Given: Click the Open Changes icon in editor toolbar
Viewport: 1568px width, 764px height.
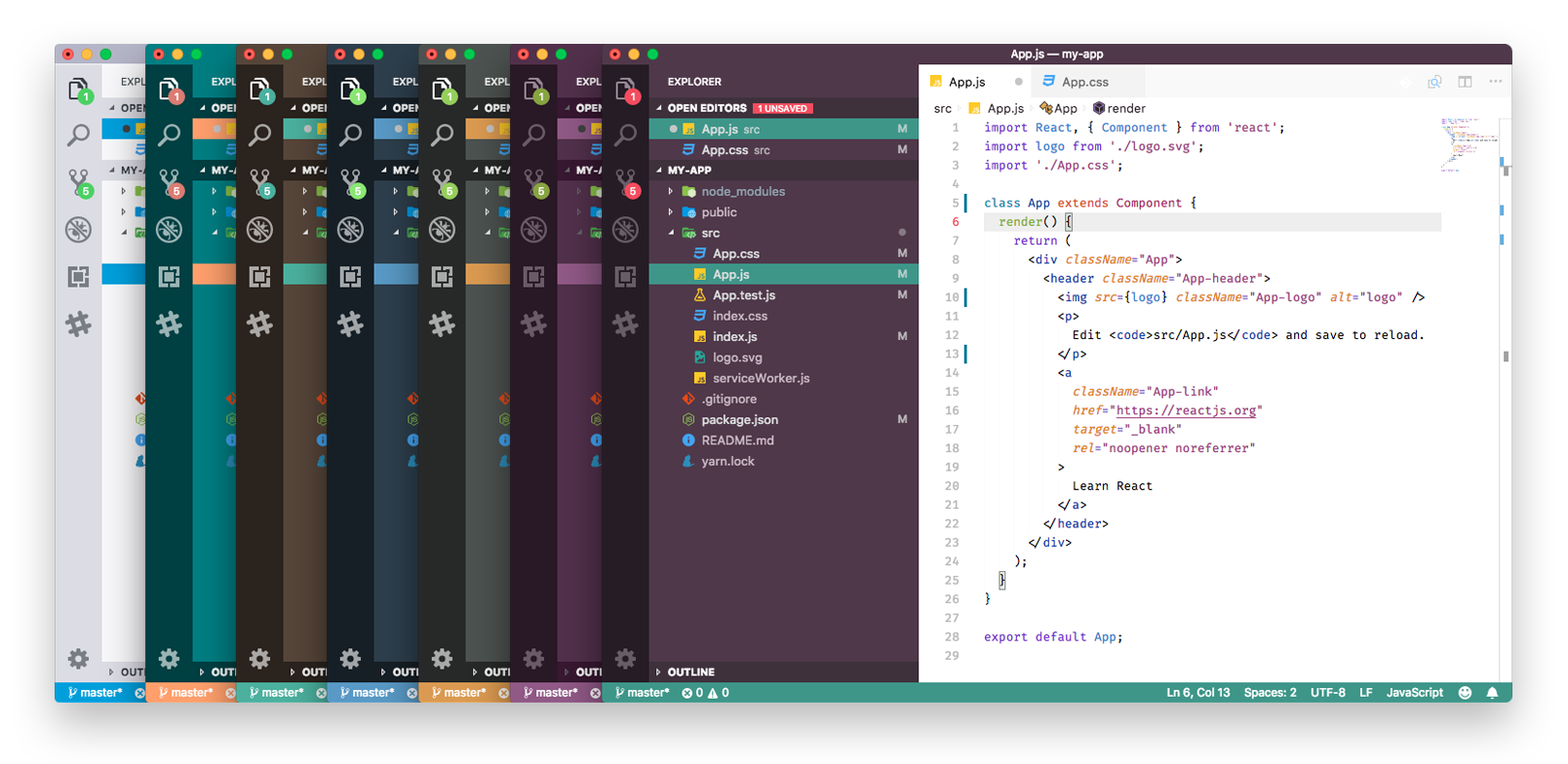Looking at the screenshot, I should click(1434, 82).
